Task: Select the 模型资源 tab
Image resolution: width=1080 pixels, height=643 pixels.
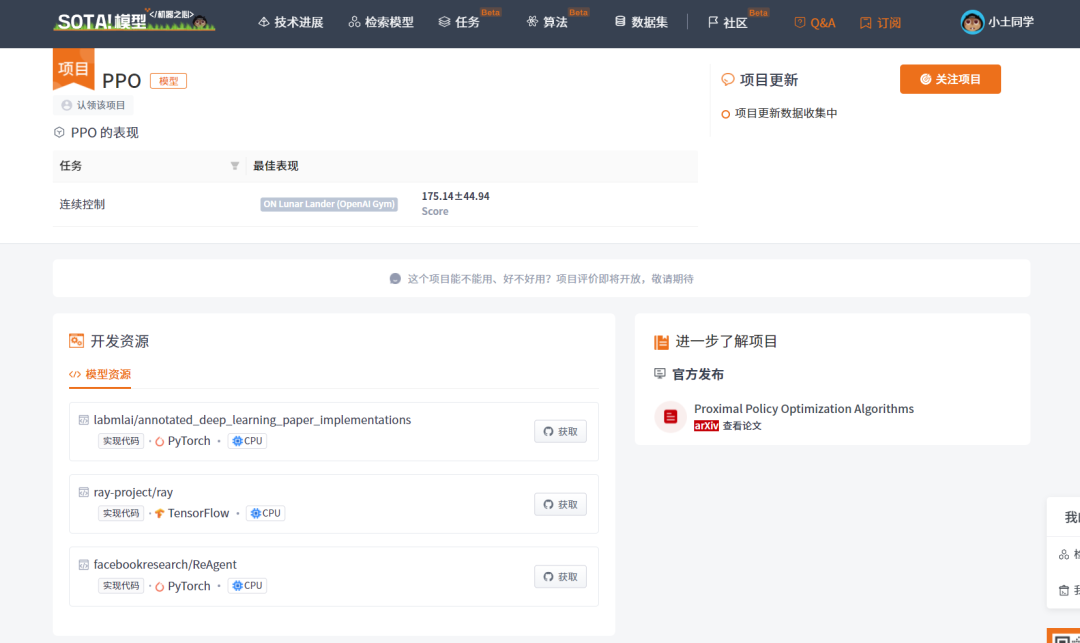Action: tap(100, 375)
